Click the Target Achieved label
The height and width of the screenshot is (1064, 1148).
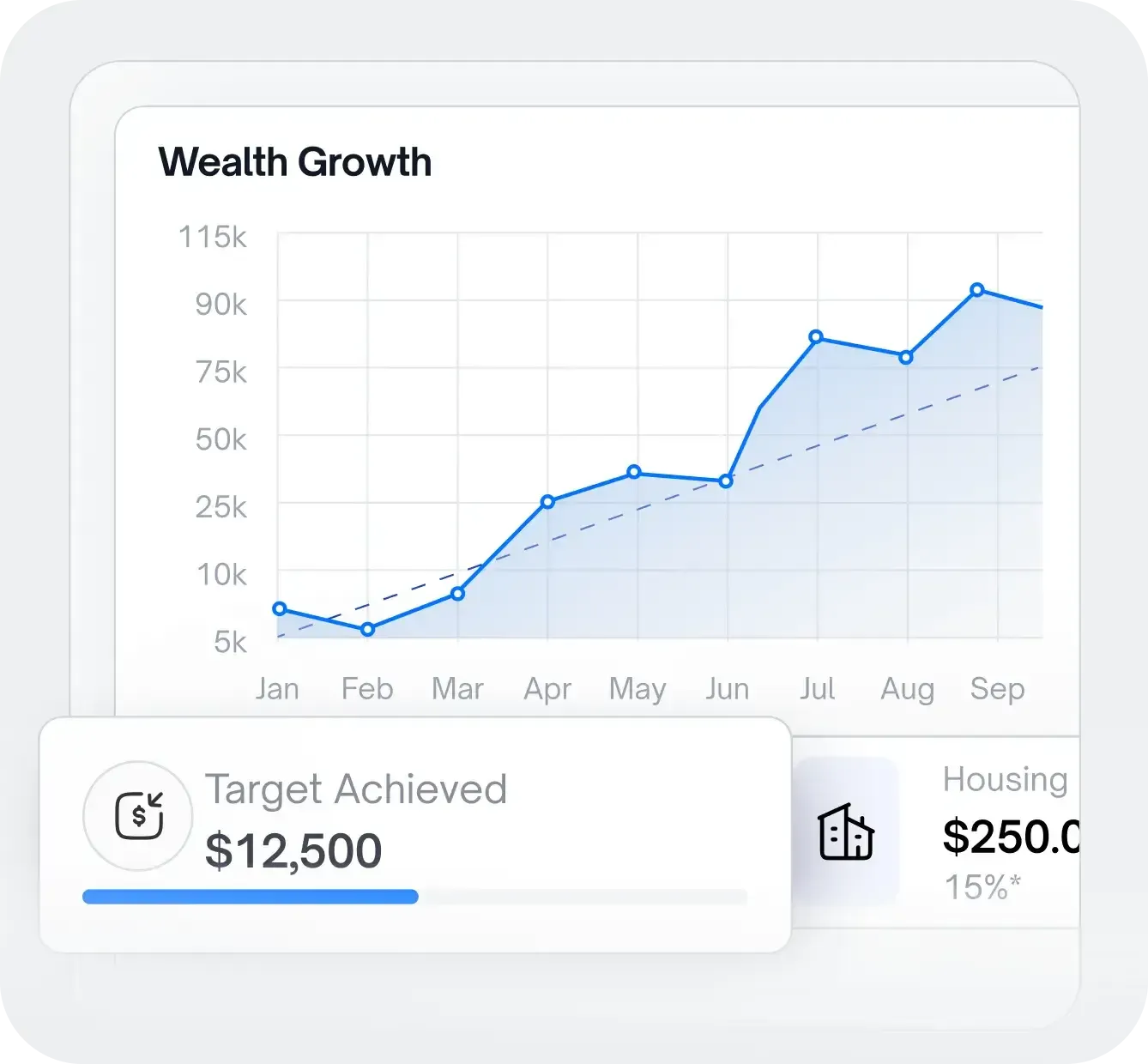pos(355,789)
